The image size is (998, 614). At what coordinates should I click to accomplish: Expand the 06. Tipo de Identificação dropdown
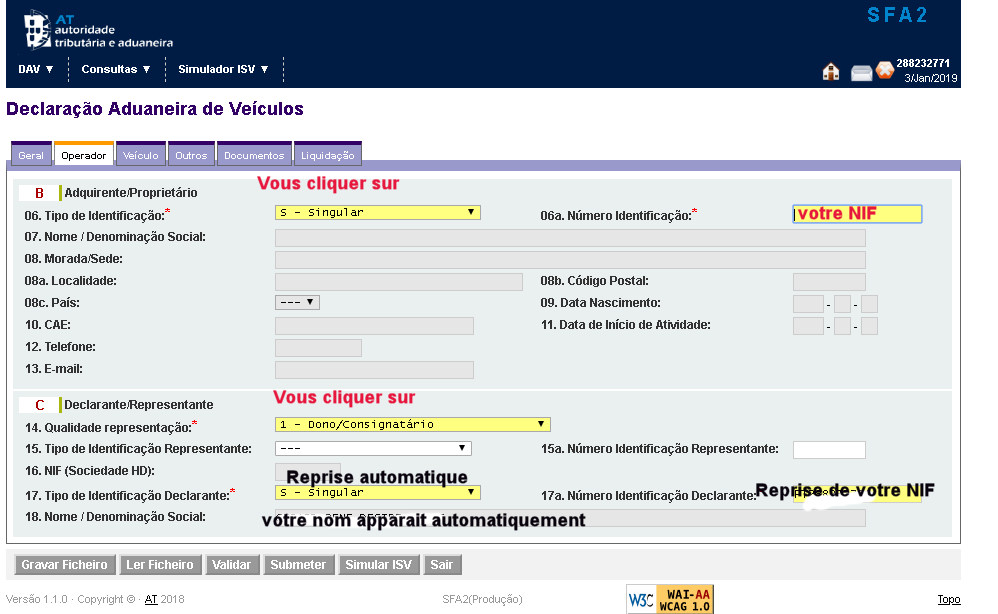point(377,213)
